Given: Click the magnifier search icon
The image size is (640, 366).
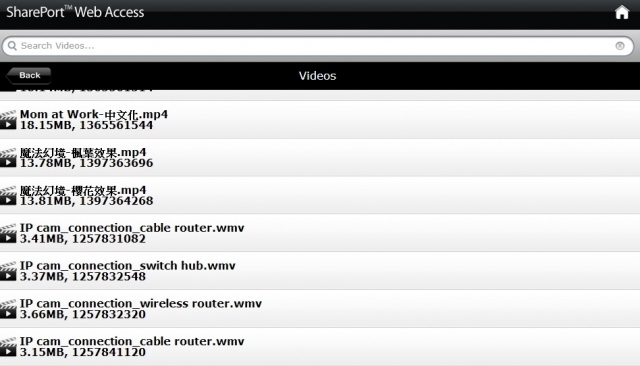Looking at the screenshot, I should point(12,46).
